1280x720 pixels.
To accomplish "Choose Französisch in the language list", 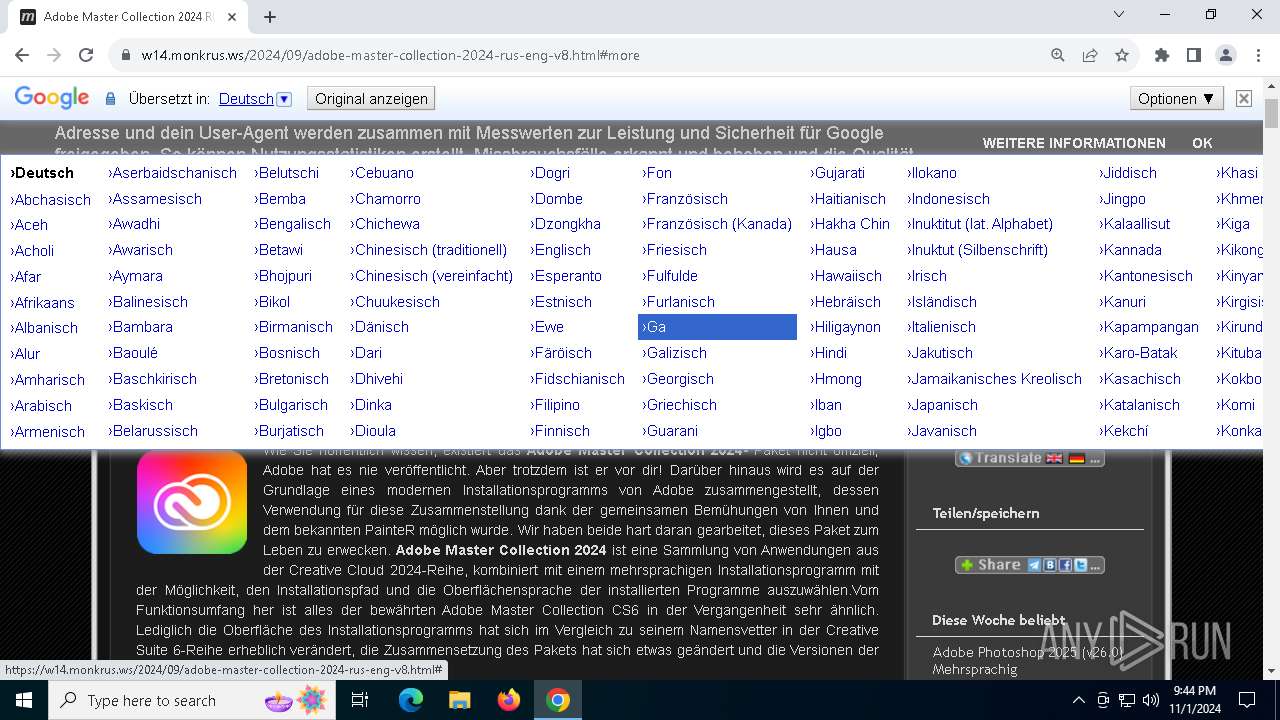I will coord(685,199).
